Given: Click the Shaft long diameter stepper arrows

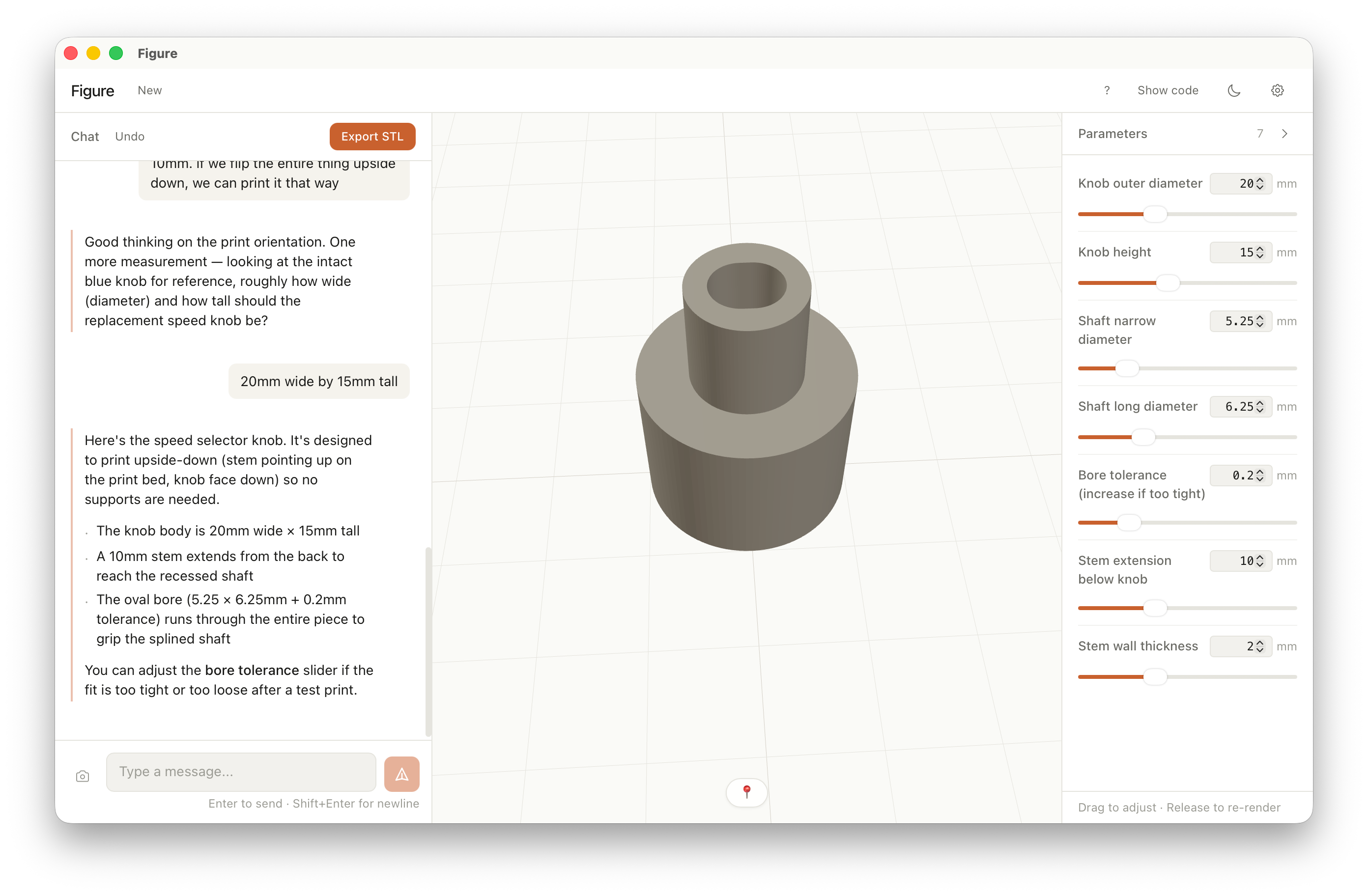Looking at the screenshot, I should [x=1260, y=406].
